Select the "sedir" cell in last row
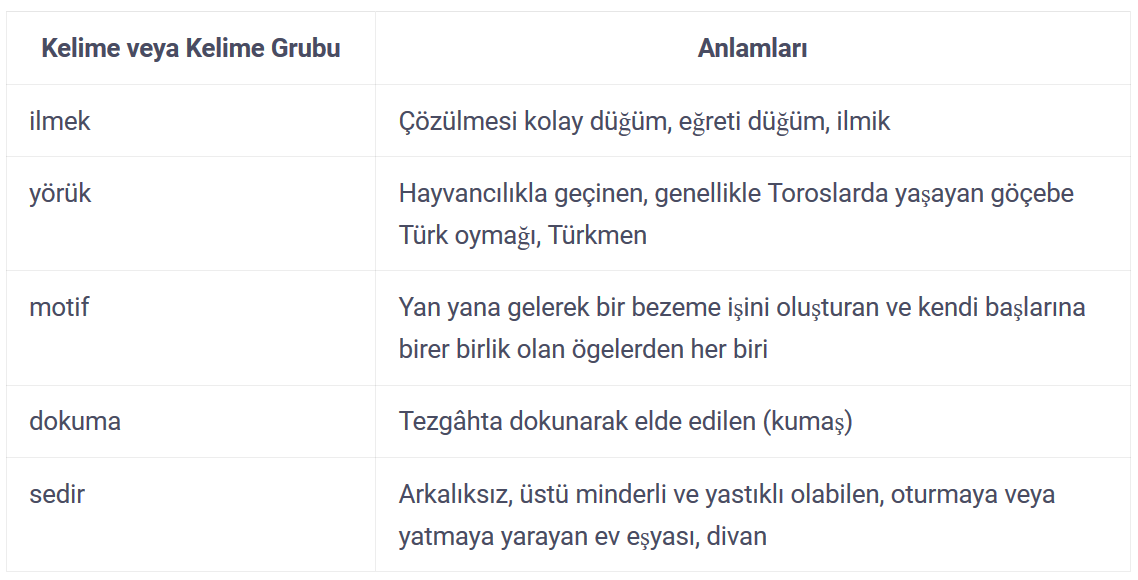The width and height of the screenshot is (1138, 580). 57,494
